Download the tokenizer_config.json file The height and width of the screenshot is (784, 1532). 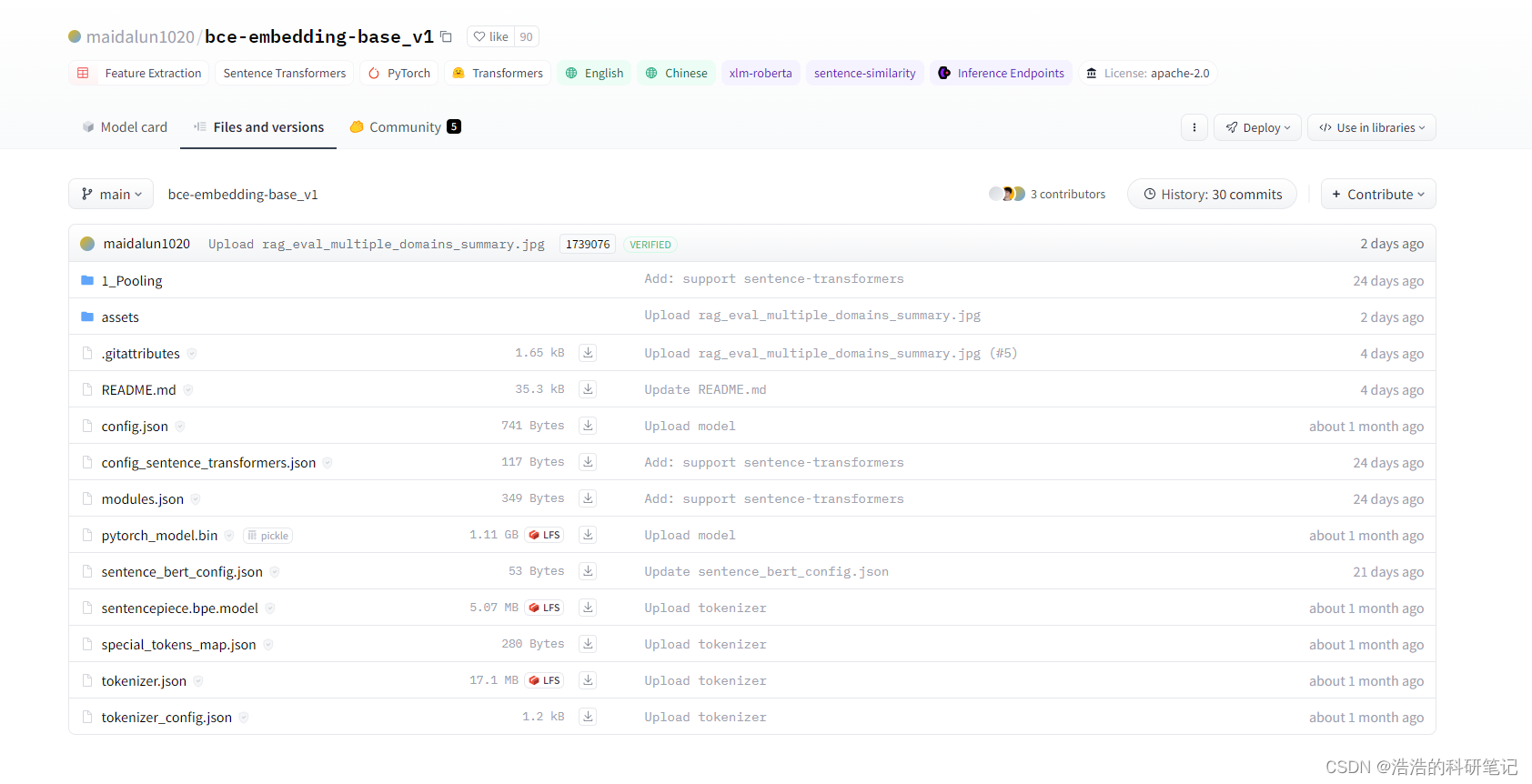tap(589, 717)
